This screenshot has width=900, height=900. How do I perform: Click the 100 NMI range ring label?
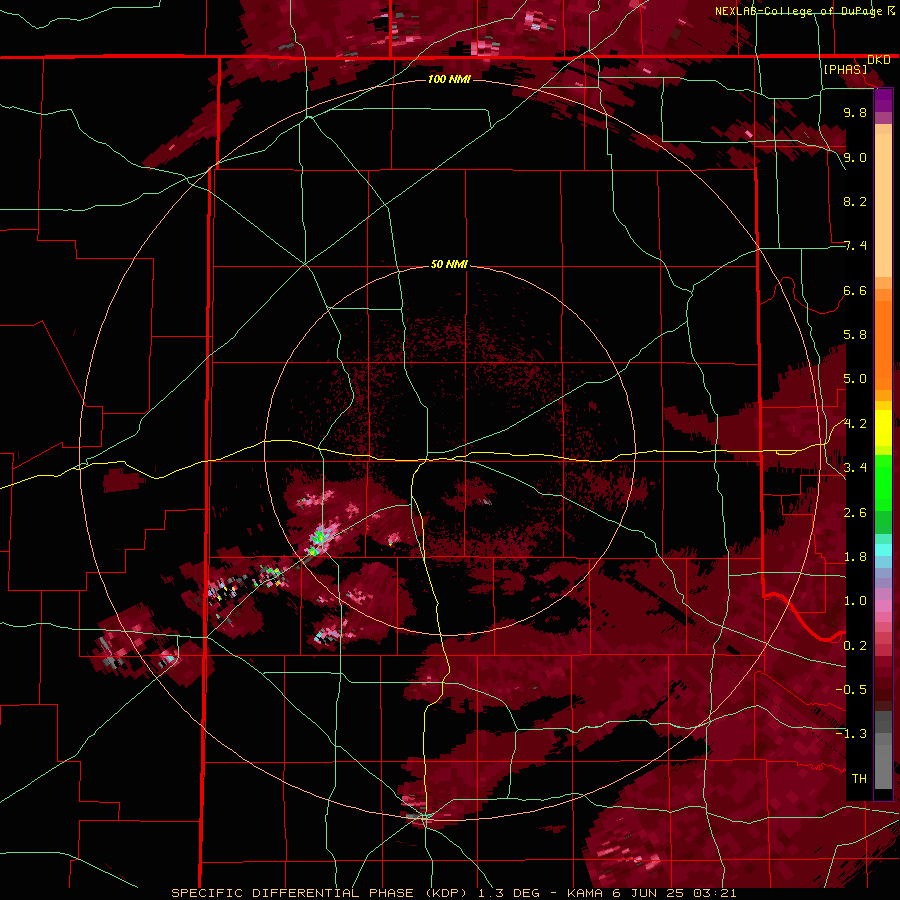click(449, 79)
